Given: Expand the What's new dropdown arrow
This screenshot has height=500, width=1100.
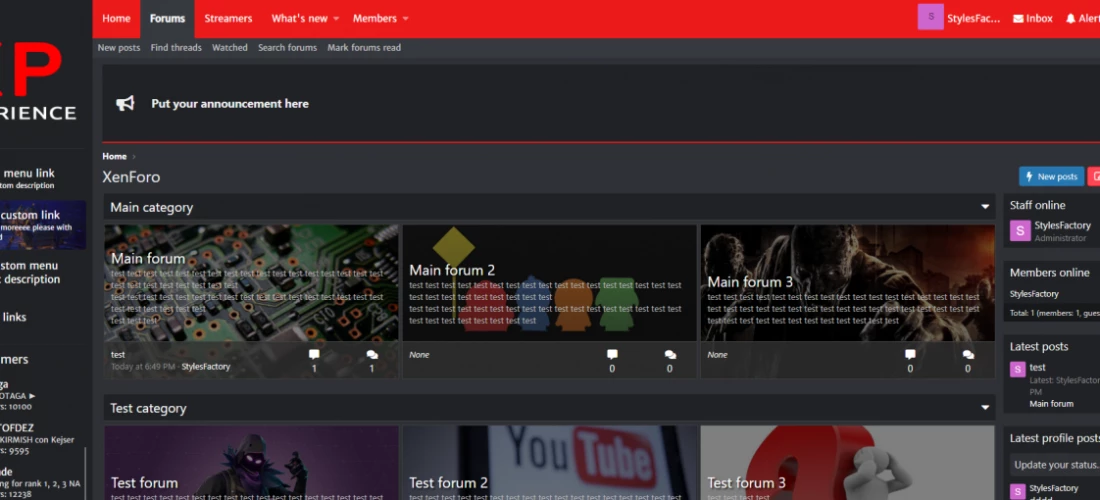Looking at the screenshot, I should 336,19.
